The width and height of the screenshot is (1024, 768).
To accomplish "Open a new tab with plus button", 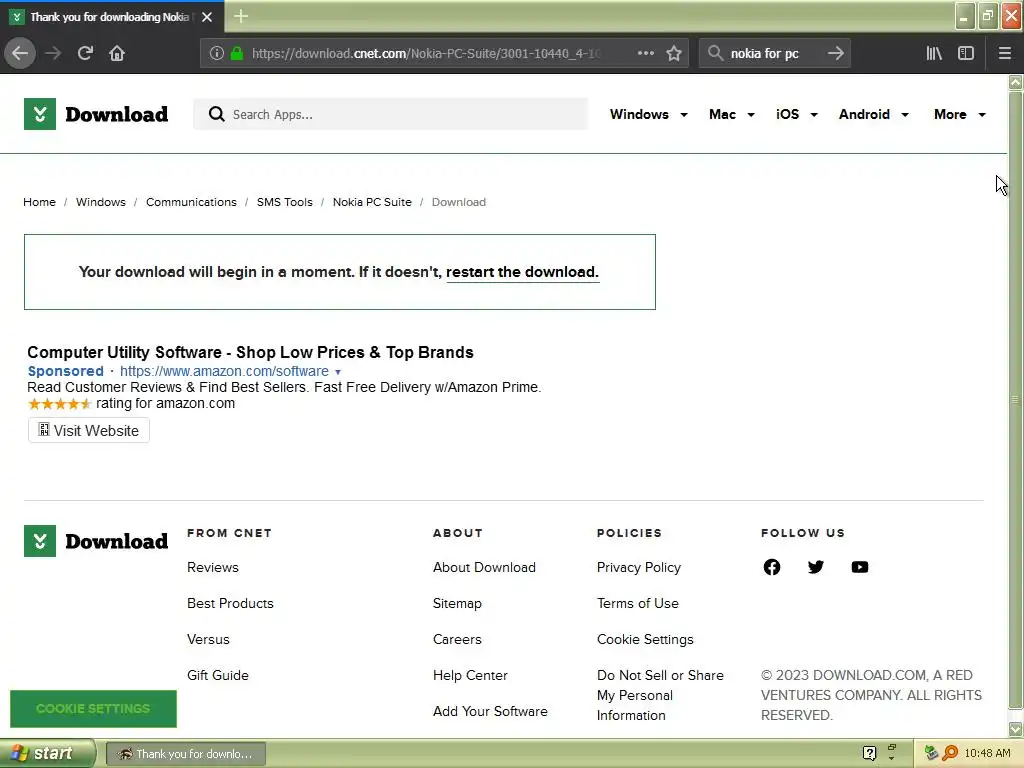I will (241, 16).
